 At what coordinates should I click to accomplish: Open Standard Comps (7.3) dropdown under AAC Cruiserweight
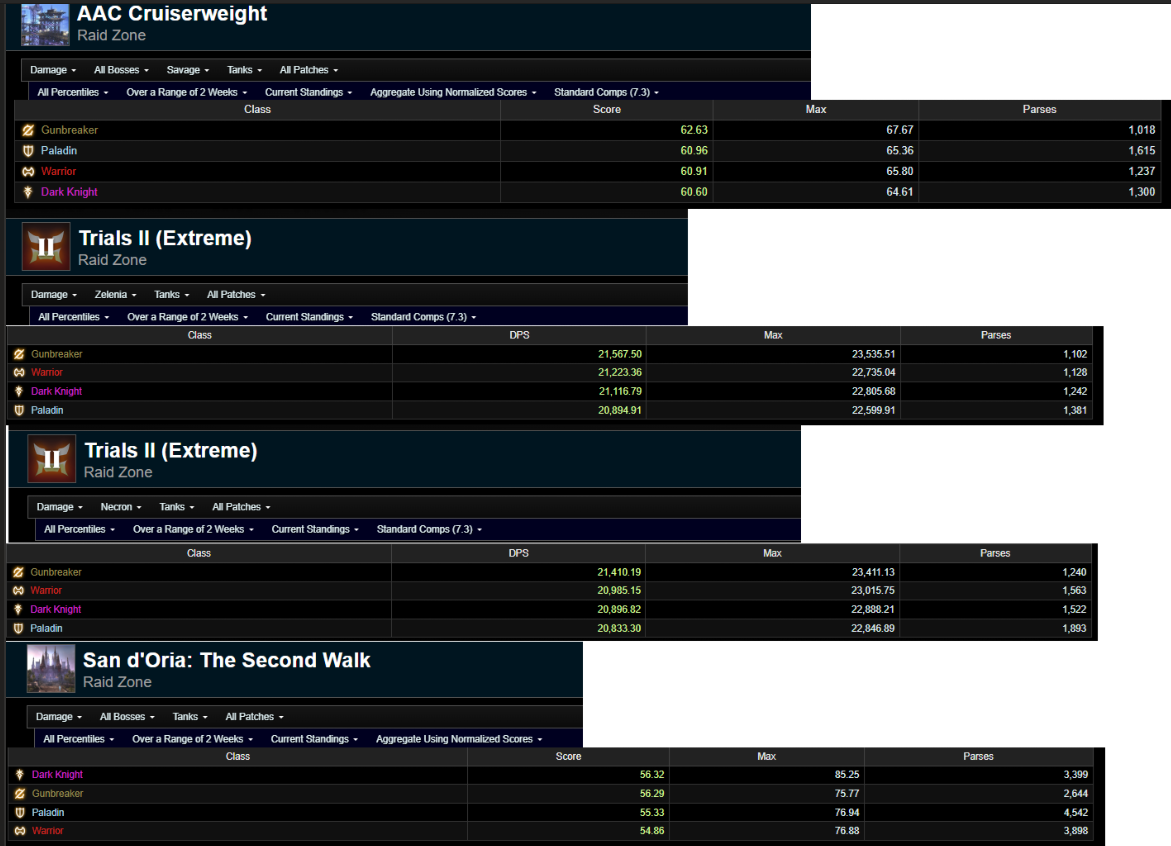click(x=606, y=93)
